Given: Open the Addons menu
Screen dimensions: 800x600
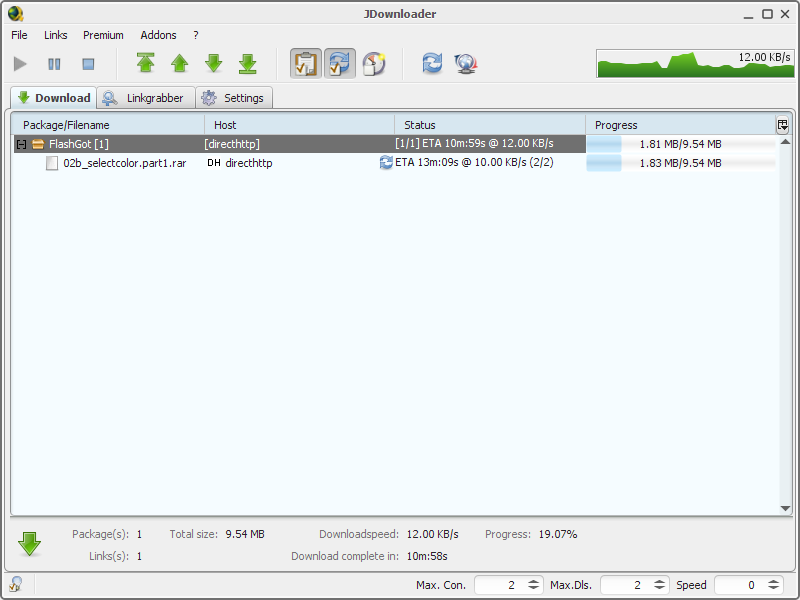Looking at the screenshot, I should point(158,34).
